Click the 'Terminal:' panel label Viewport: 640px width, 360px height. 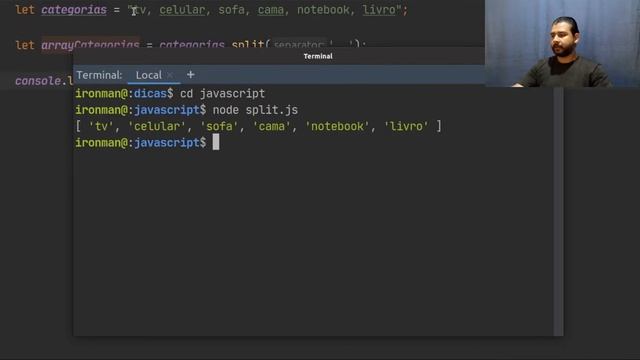(x=99, y=75)
